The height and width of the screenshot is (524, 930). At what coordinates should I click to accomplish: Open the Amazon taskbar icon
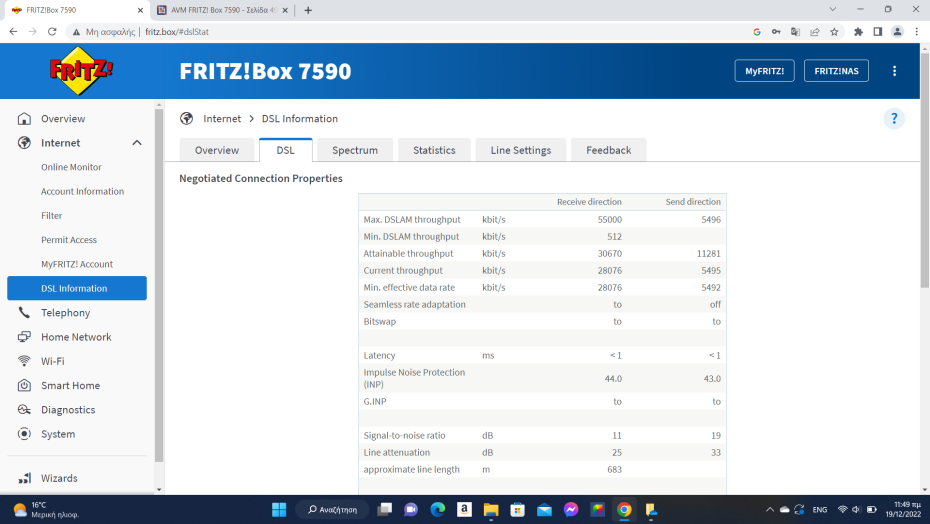(x=464, y=510)
